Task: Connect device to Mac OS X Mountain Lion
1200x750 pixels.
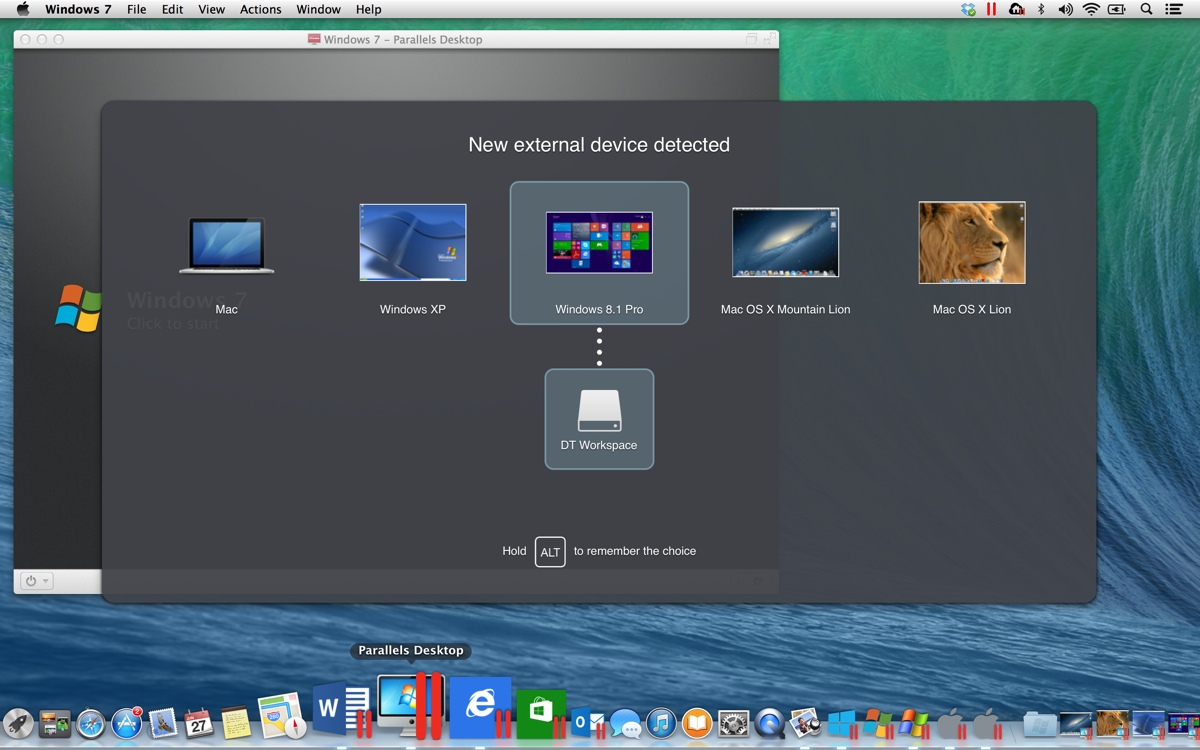Action: click(785, 243)
